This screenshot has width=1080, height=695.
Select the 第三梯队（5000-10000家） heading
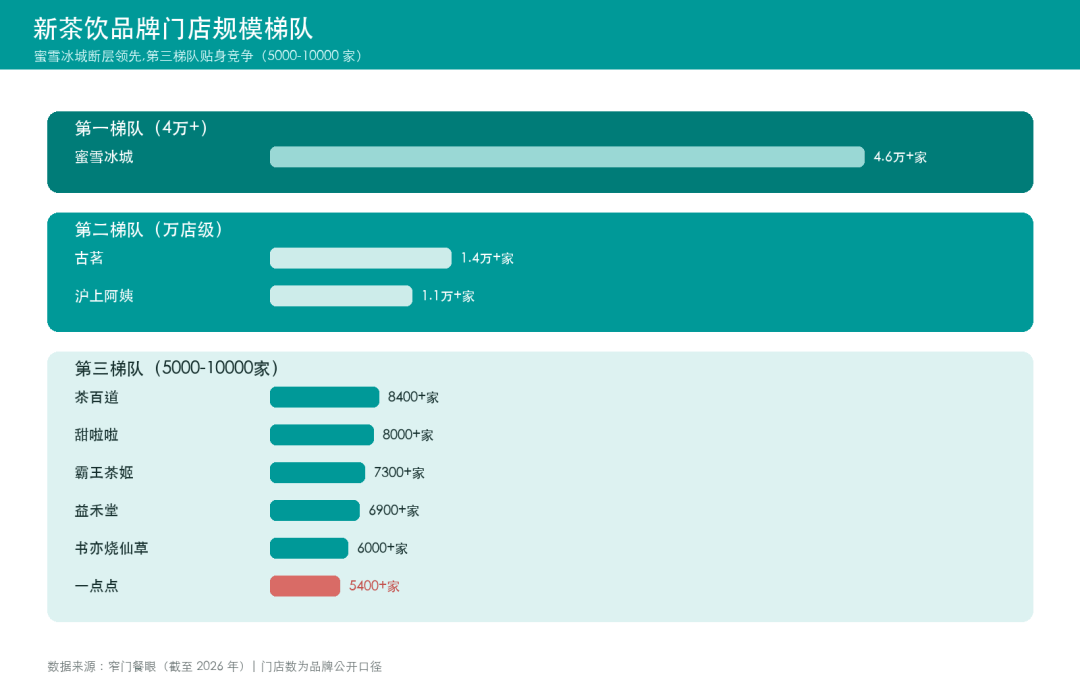(177, 369)
